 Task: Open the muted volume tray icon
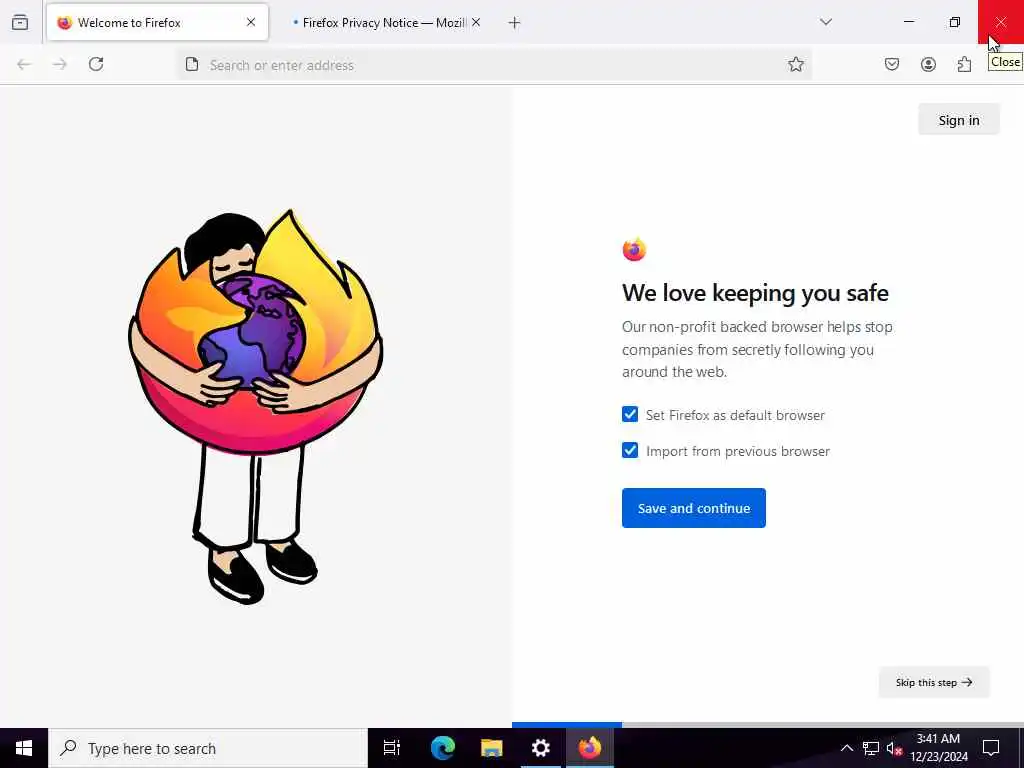tap(894, 748)
